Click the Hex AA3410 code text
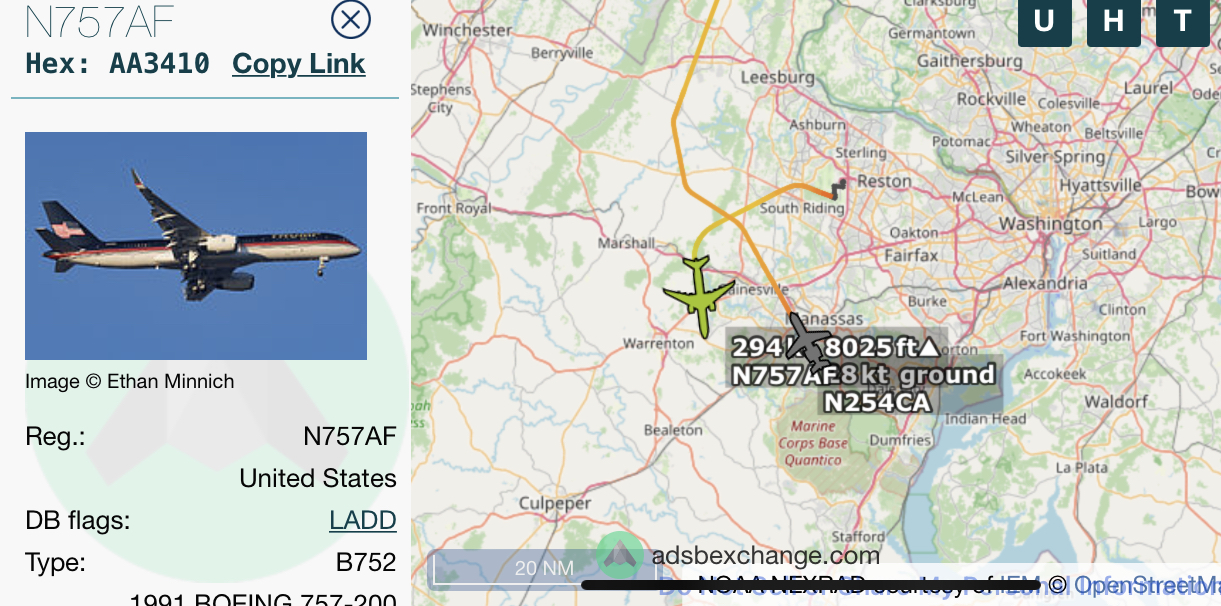1221x606 pixels. click(x=118, y=64)
